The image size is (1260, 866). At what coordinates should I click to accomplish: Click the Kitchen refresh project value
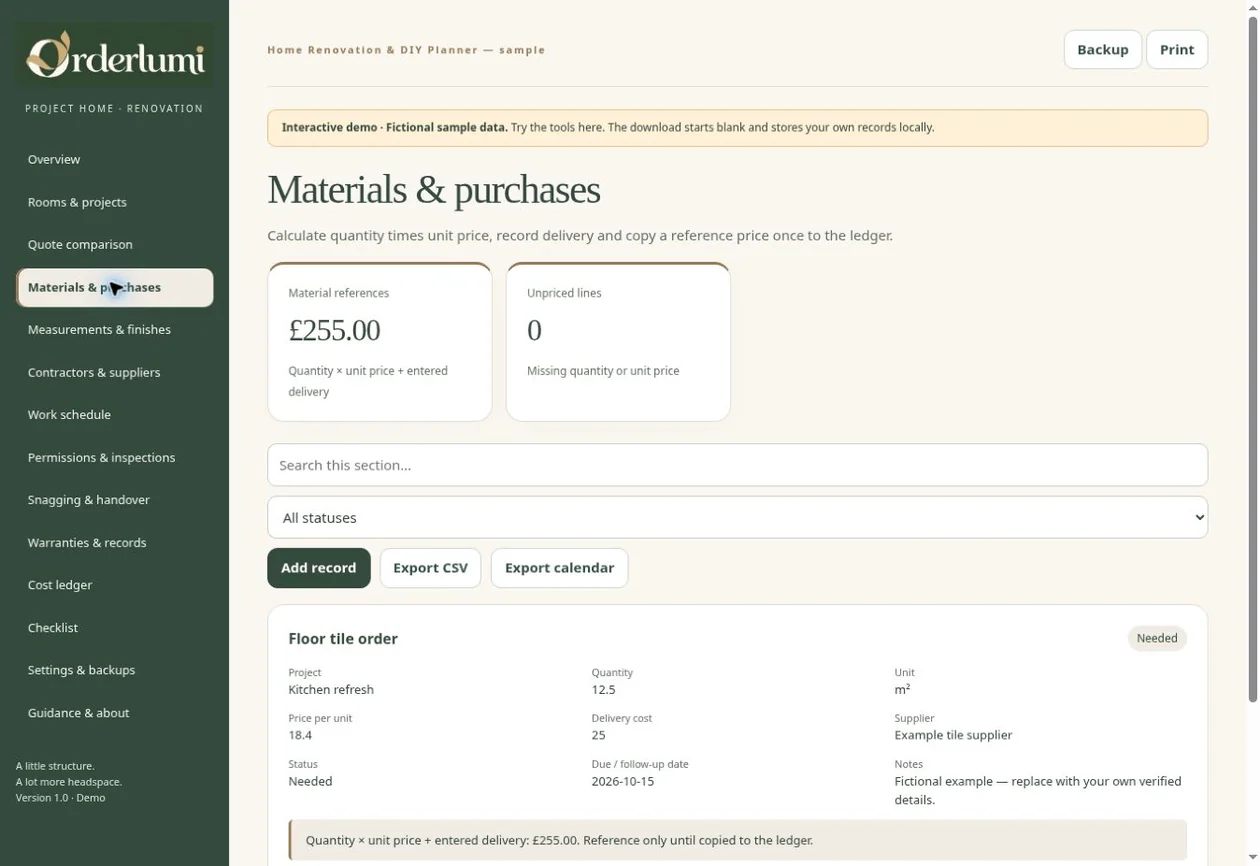331,690
